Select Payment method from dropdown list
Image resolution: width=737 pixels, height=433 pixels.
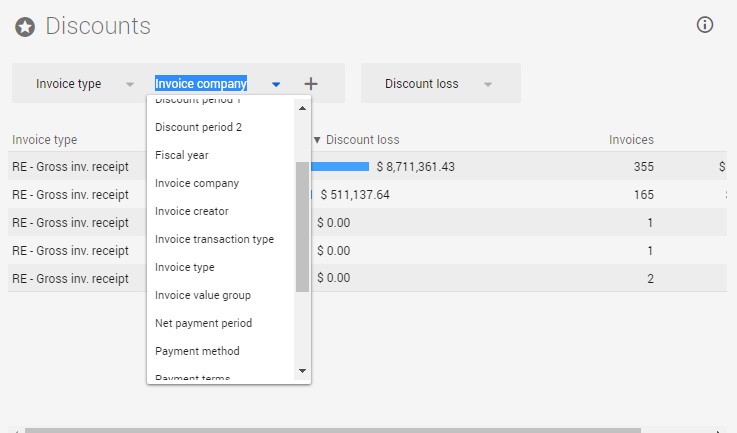(197, 351)
